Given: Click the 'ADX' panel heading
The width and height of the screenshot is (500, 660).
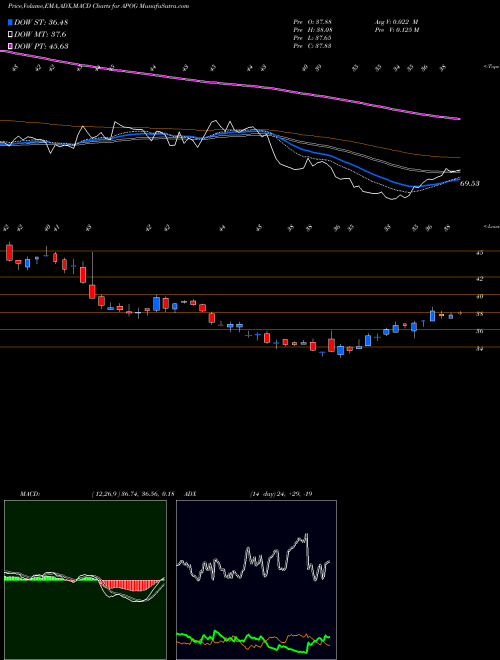Looking at the screenshot, I should tap(191, 494).
